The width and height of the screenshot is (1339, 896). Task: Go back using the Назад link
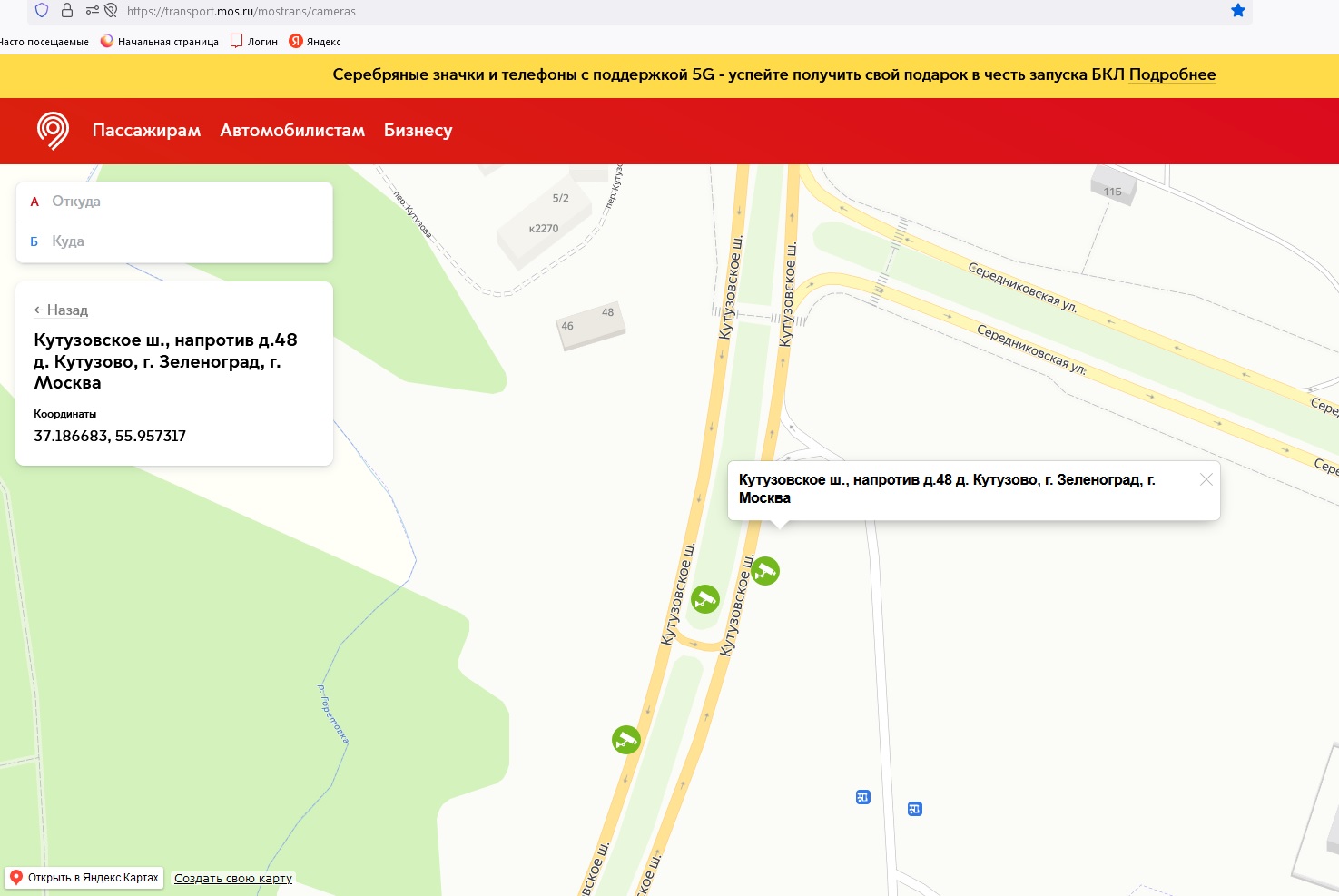coord(61,310)
